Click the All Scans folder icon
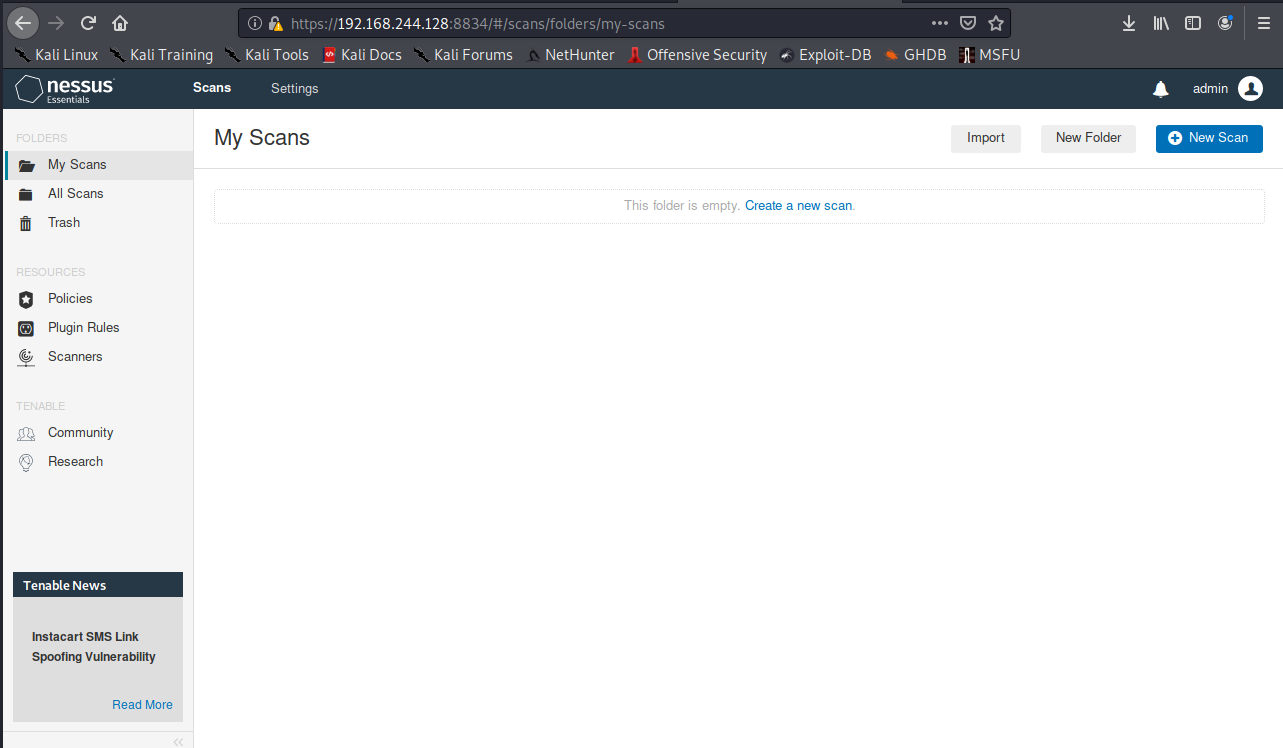Image resolution: width=1283 pixels, height=748 pixels. [26, 194]
